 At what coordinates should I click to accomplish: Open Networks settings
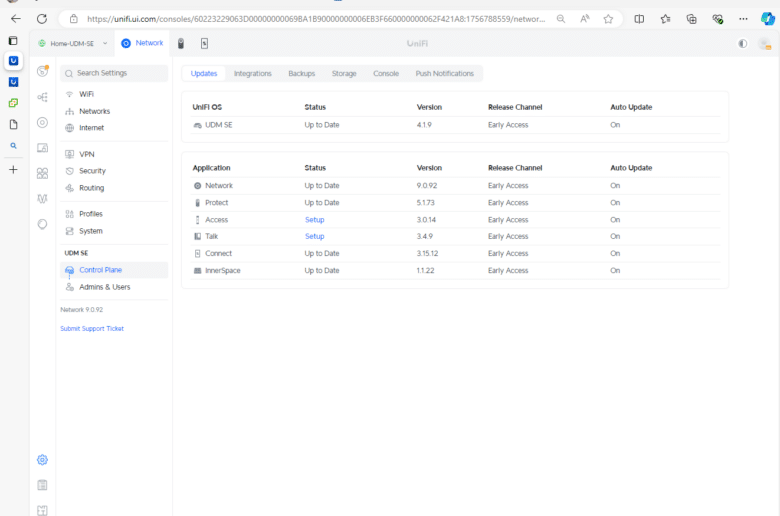pos(95,111)
